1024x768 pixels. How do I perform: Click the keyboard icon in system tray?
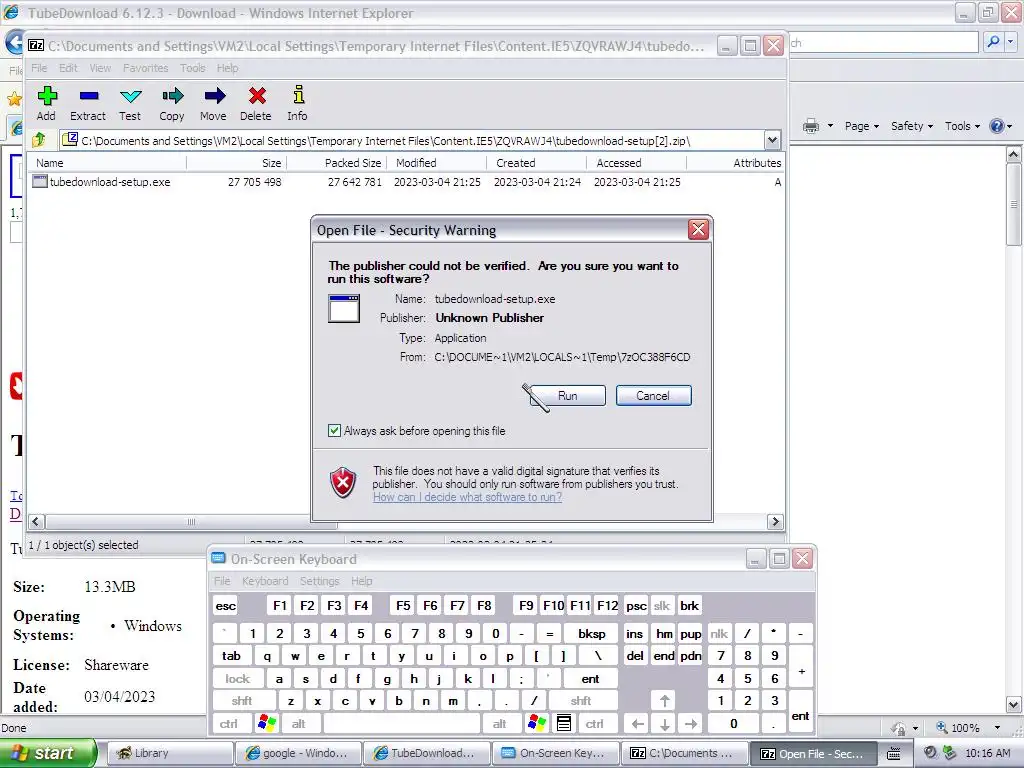pos(894,753)
